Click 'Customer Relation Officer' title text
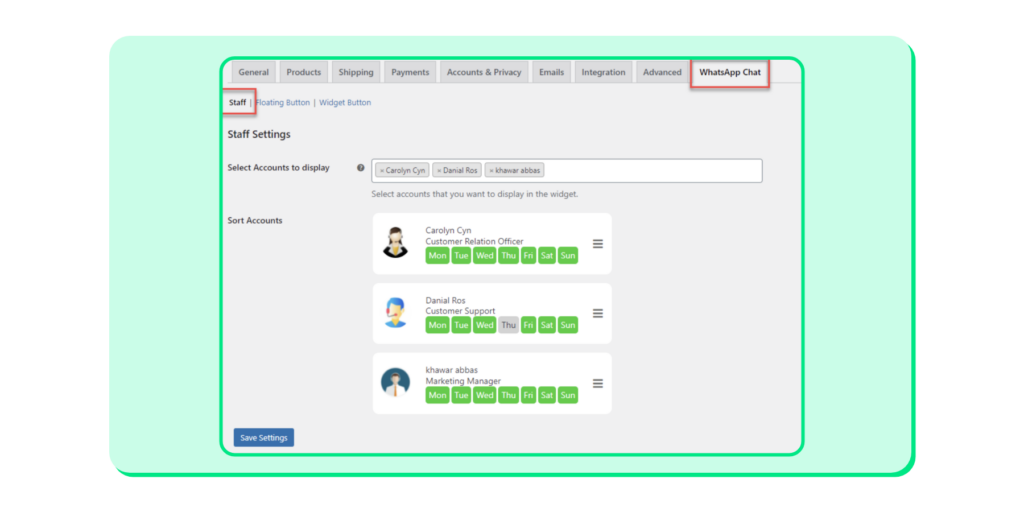 475,241
